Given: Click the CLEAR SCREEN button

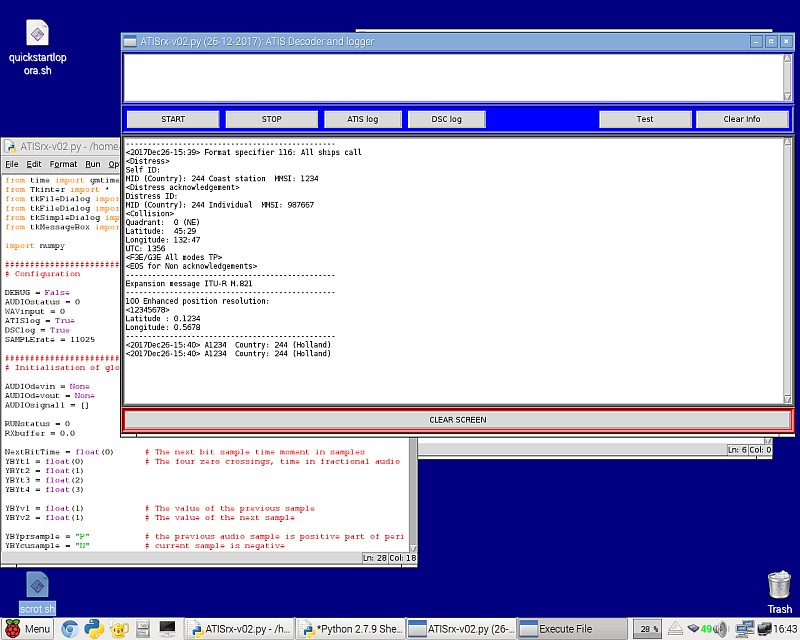Looking at the screenshot, I should tap(457, 420).
